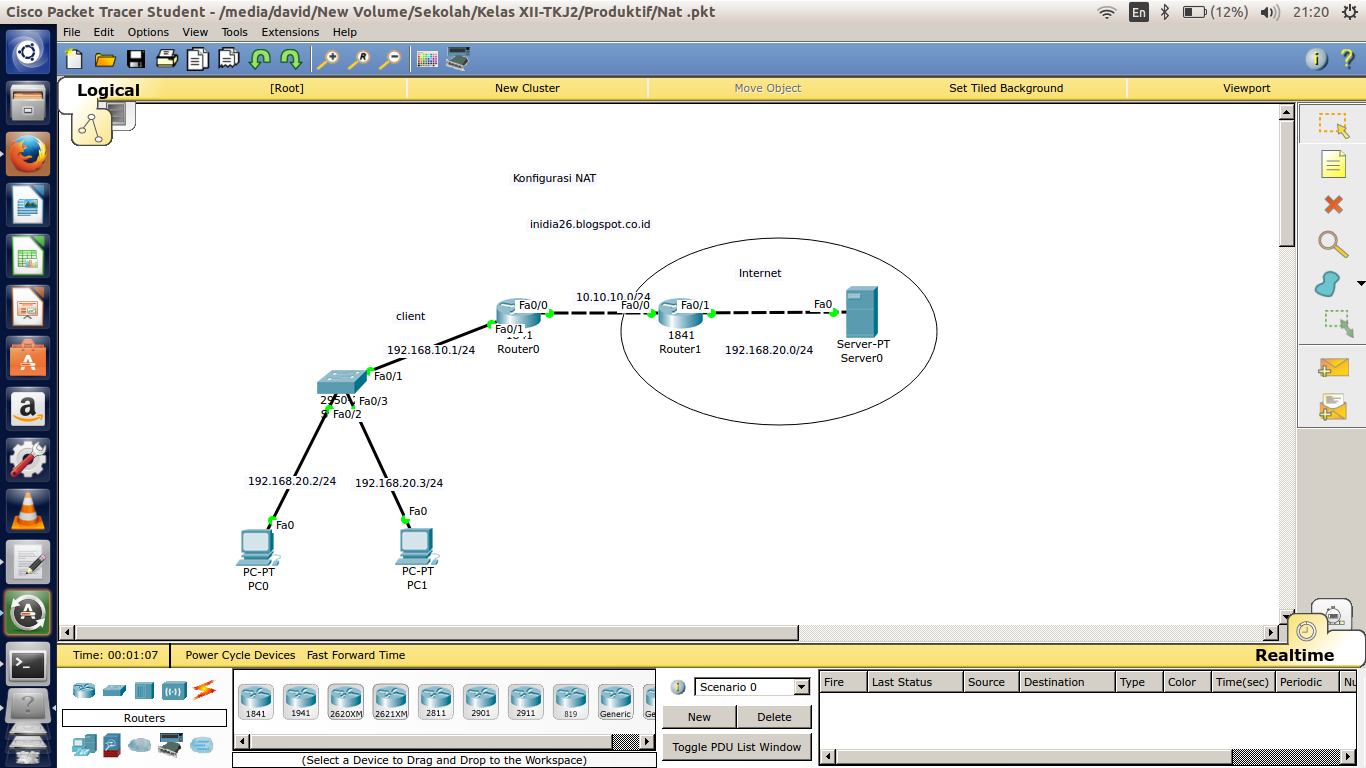1366x768 pixels.
Task: Click Fast Forward Time
Action: [356, 655]
